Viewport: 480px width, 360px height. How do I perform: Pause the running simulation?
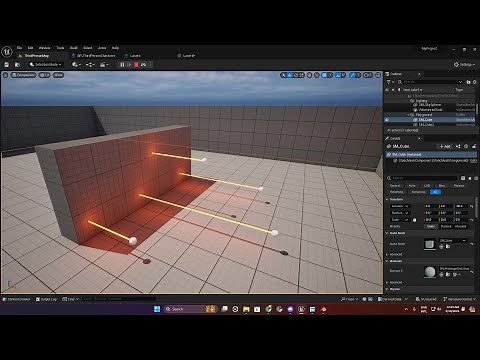point(122,65)
